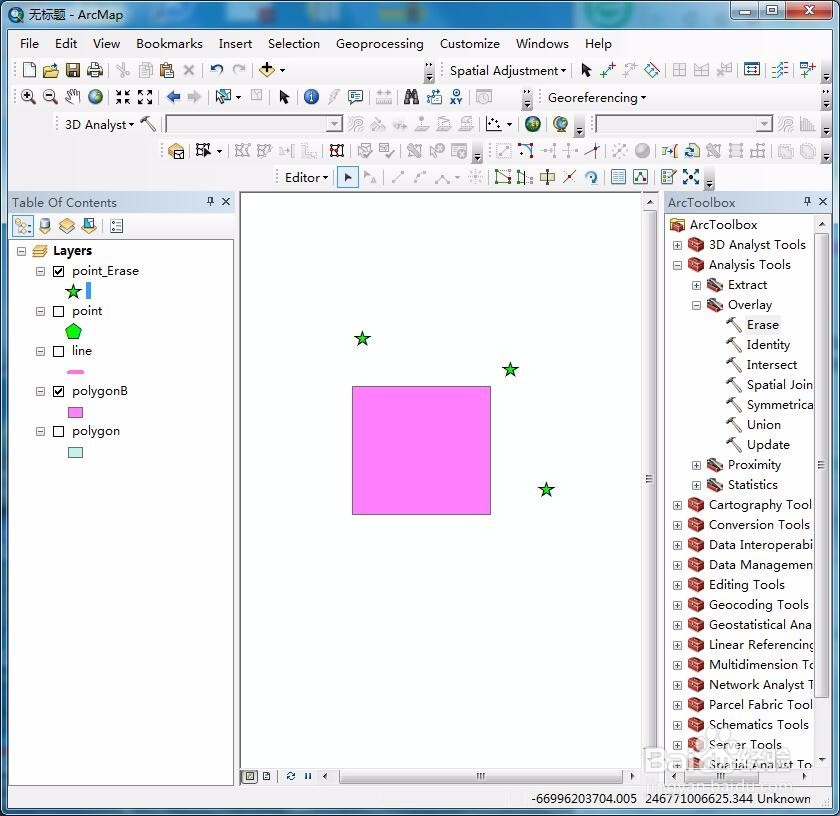Select the Zoom In magnifier tool
The height and width of the screenshot is (816, 840).
coord(28,97)
